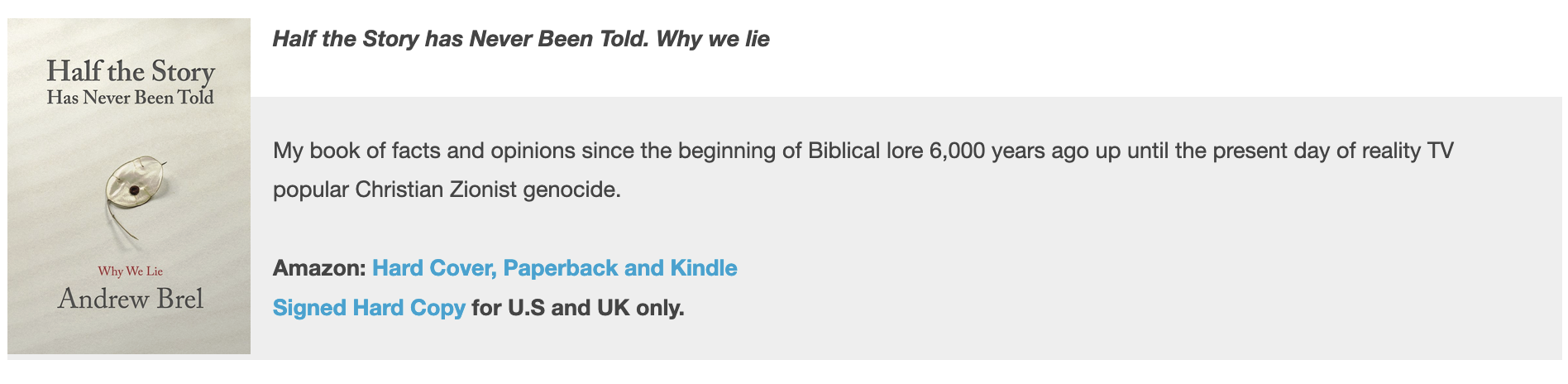Screen dimensions: 1568x384
Task: Click the text 'for U.S and UK only.'
Action: coord(577,308)
